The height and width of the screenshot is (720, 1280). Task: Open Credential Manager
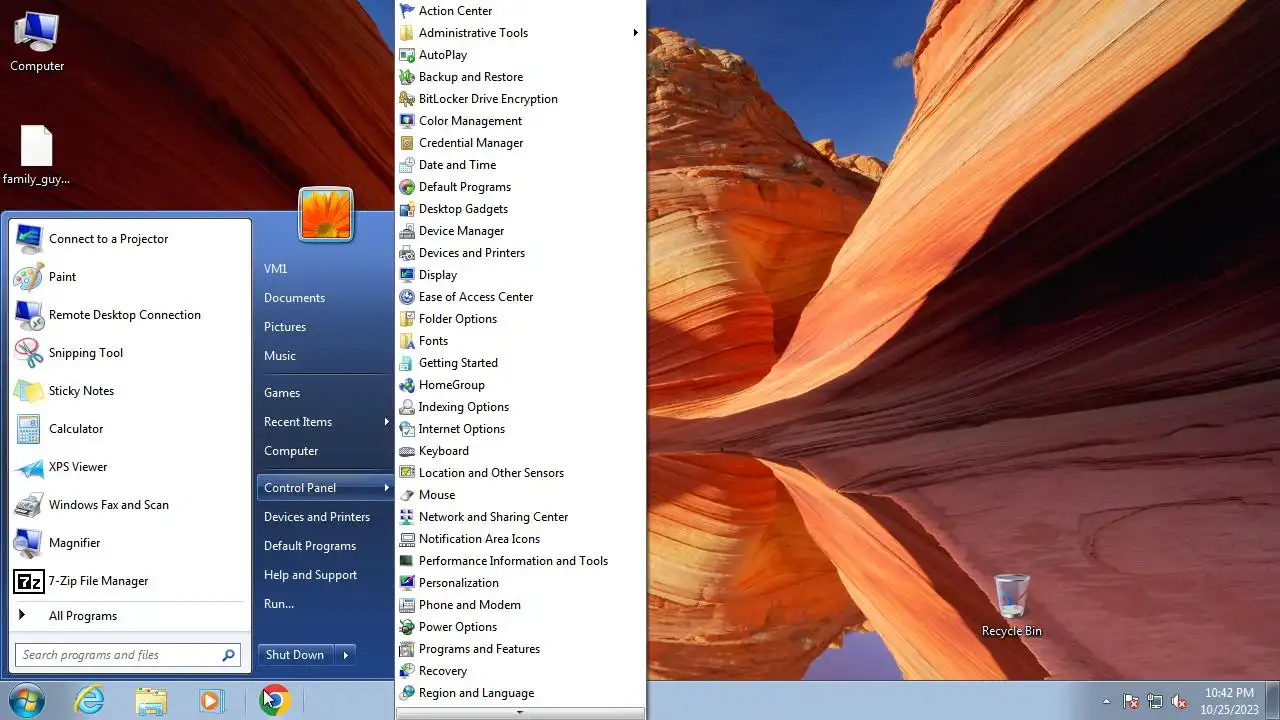pyautogui.click(x=520, y=143)
